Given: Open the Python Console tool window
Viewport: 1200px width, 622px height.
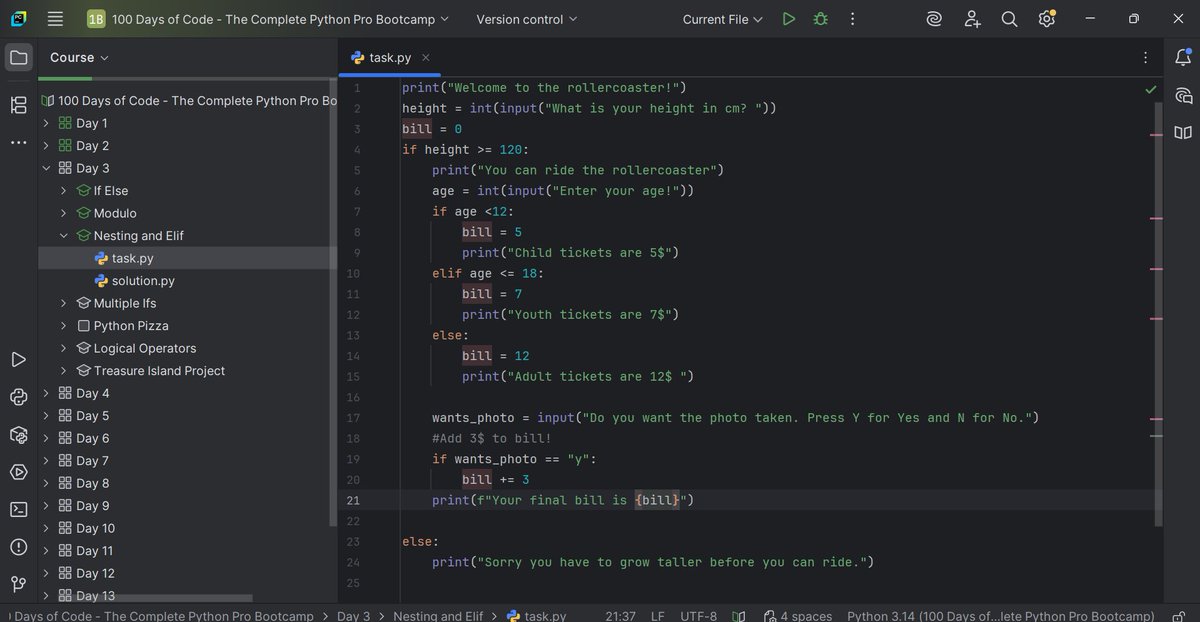Looking at the screenshot, I should point(18,397).
